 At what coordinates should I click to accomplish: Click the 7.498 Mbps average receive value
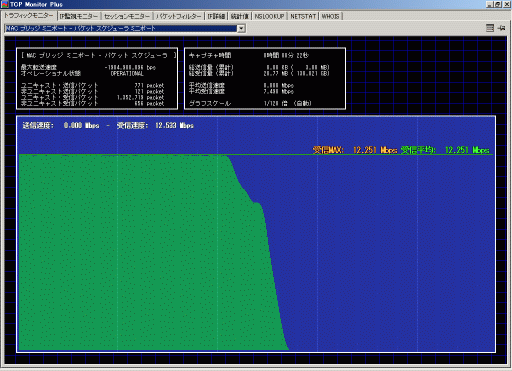(279, 91)
